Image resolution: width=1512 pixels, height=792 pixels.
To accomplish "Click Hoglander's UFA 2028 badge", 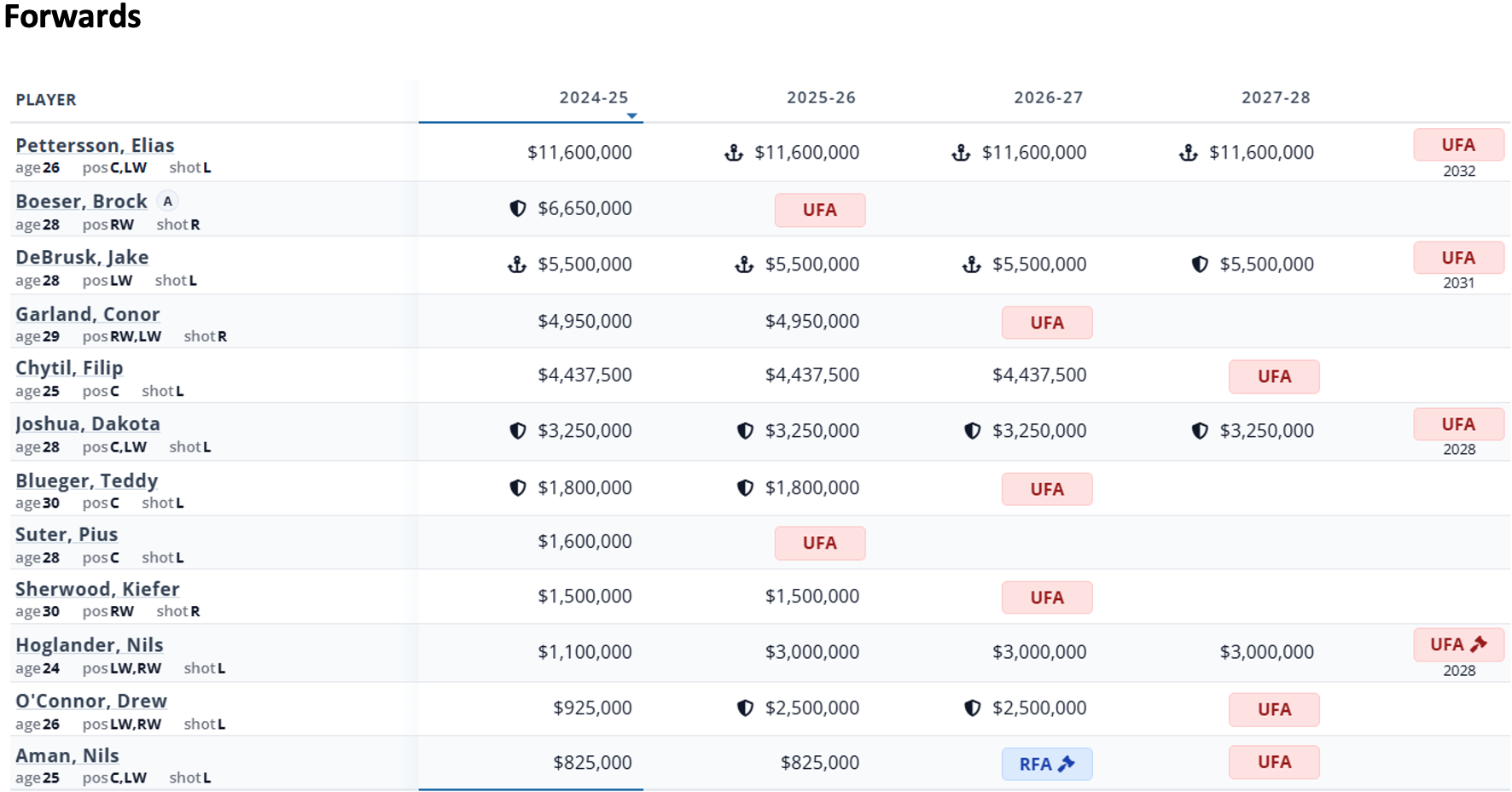I will coord(1458,645).
